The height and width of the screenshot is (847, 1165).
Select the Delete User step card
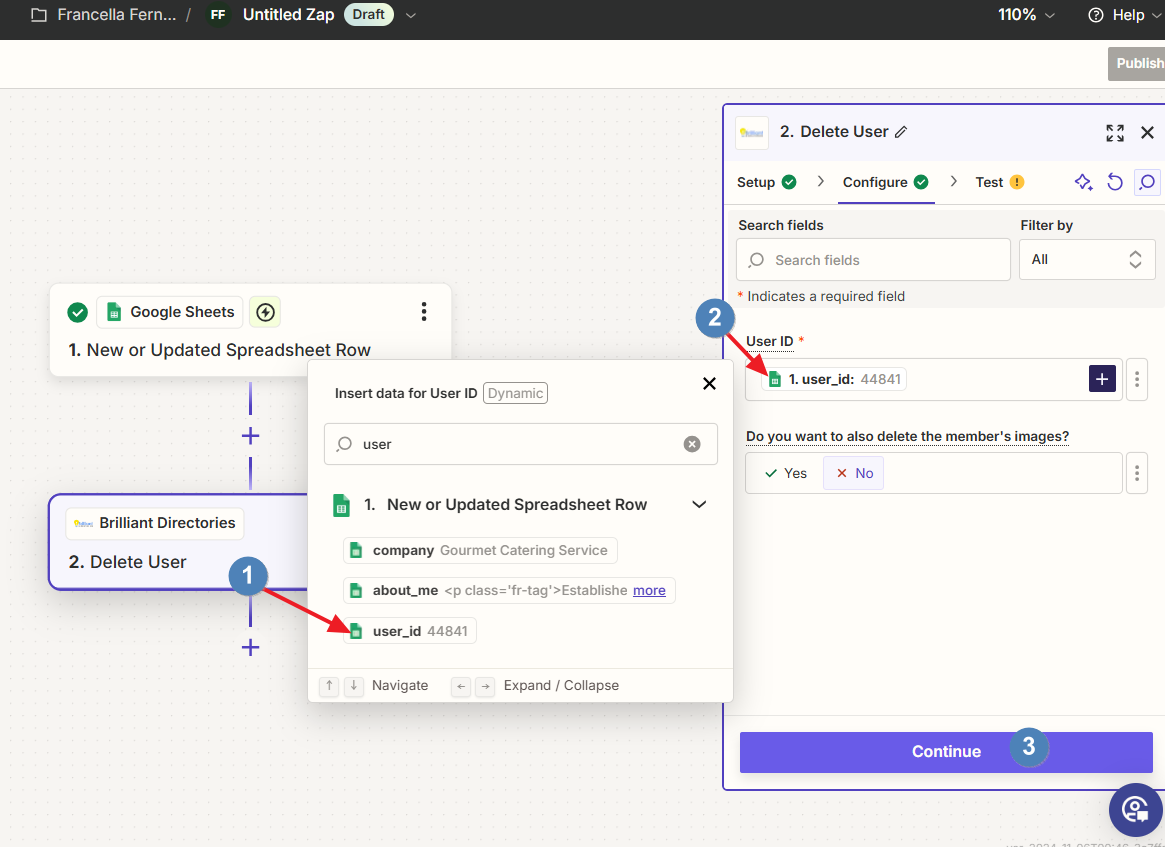178,542
